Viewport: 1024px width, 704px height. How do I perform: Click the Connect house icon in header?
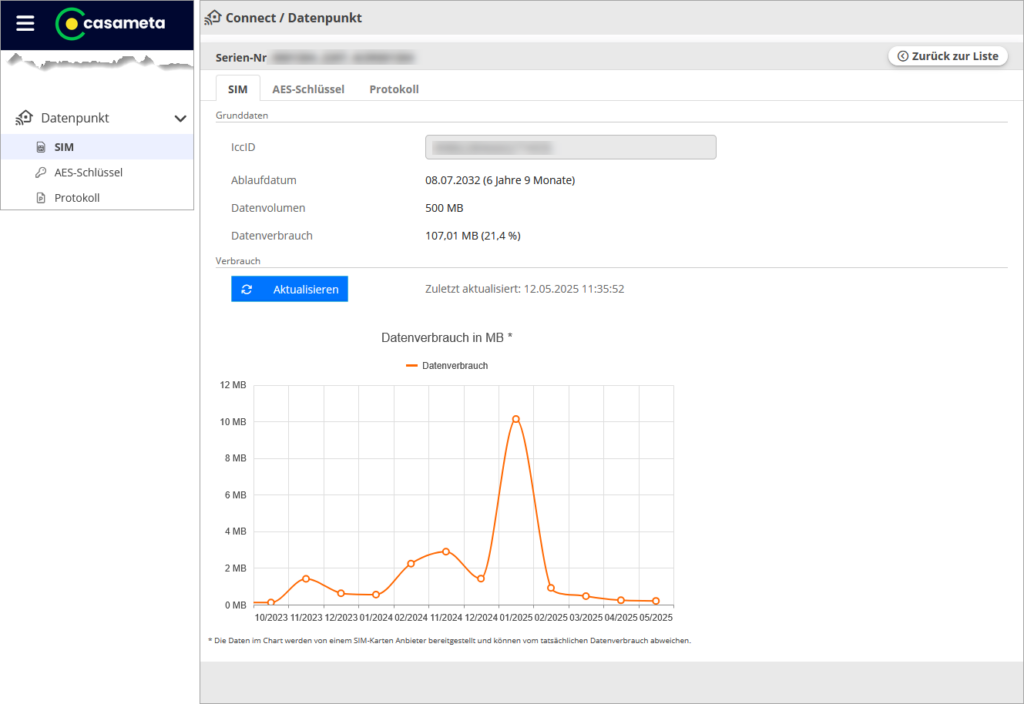(213, 17)
